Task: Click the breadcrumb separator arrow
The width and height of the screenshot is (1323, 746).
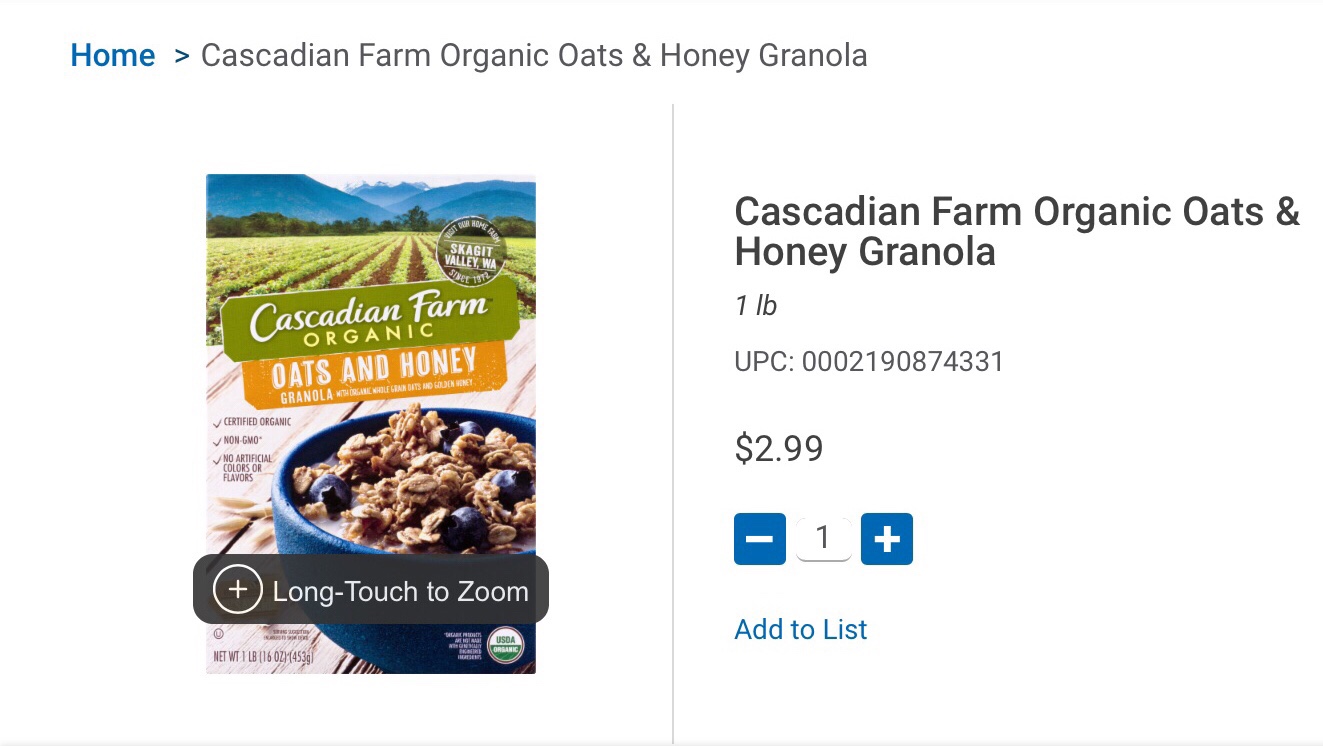Action: click(181, 55)
